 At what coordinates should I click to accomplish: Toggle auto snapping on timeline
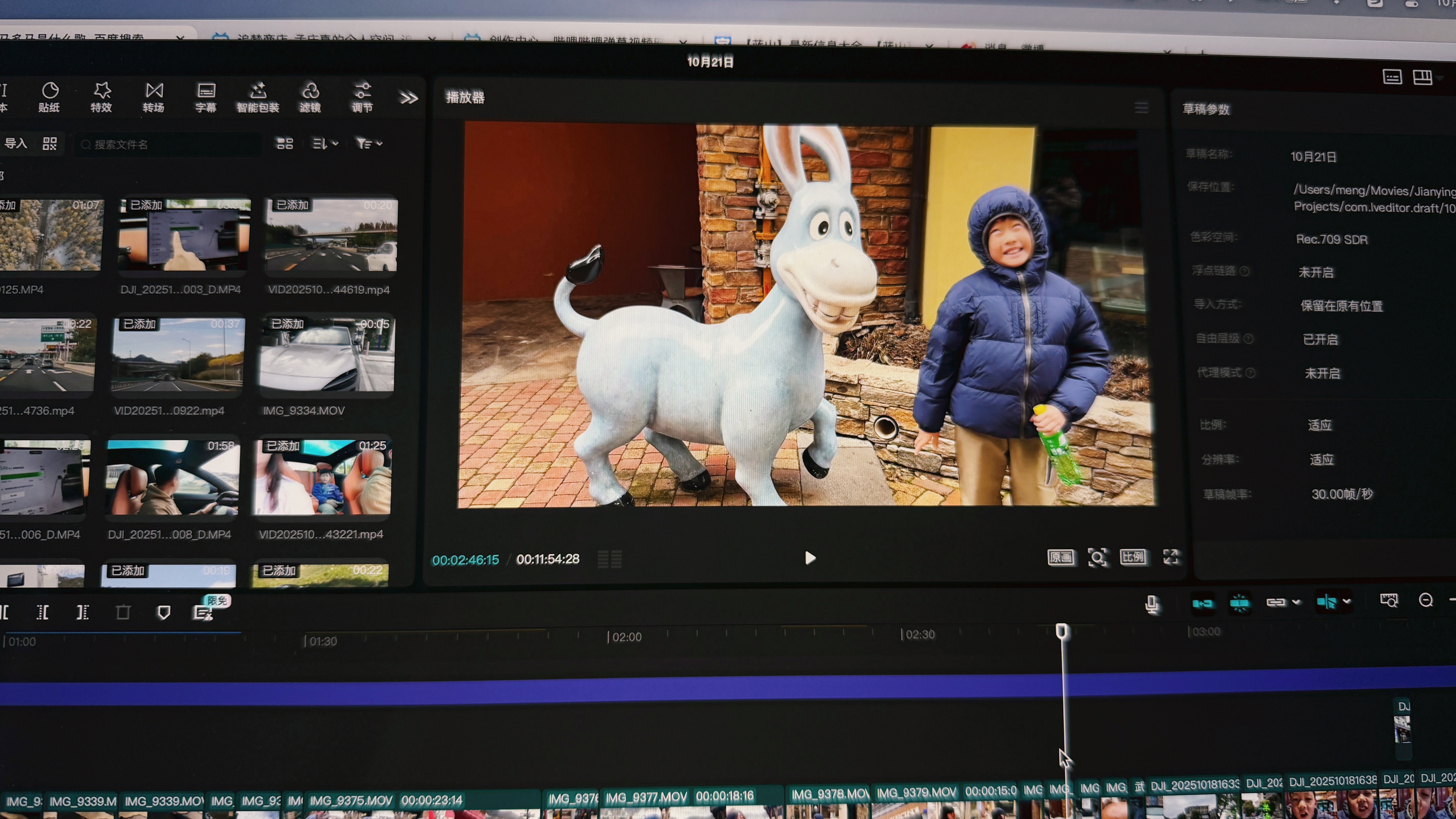[x=1240, y=603]
